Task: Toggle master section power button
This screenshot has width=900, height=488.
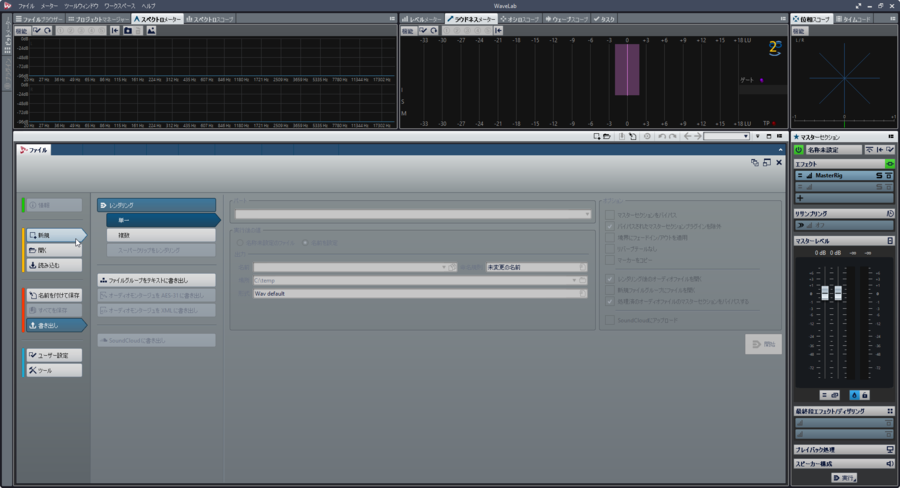Action: point(798,150)
